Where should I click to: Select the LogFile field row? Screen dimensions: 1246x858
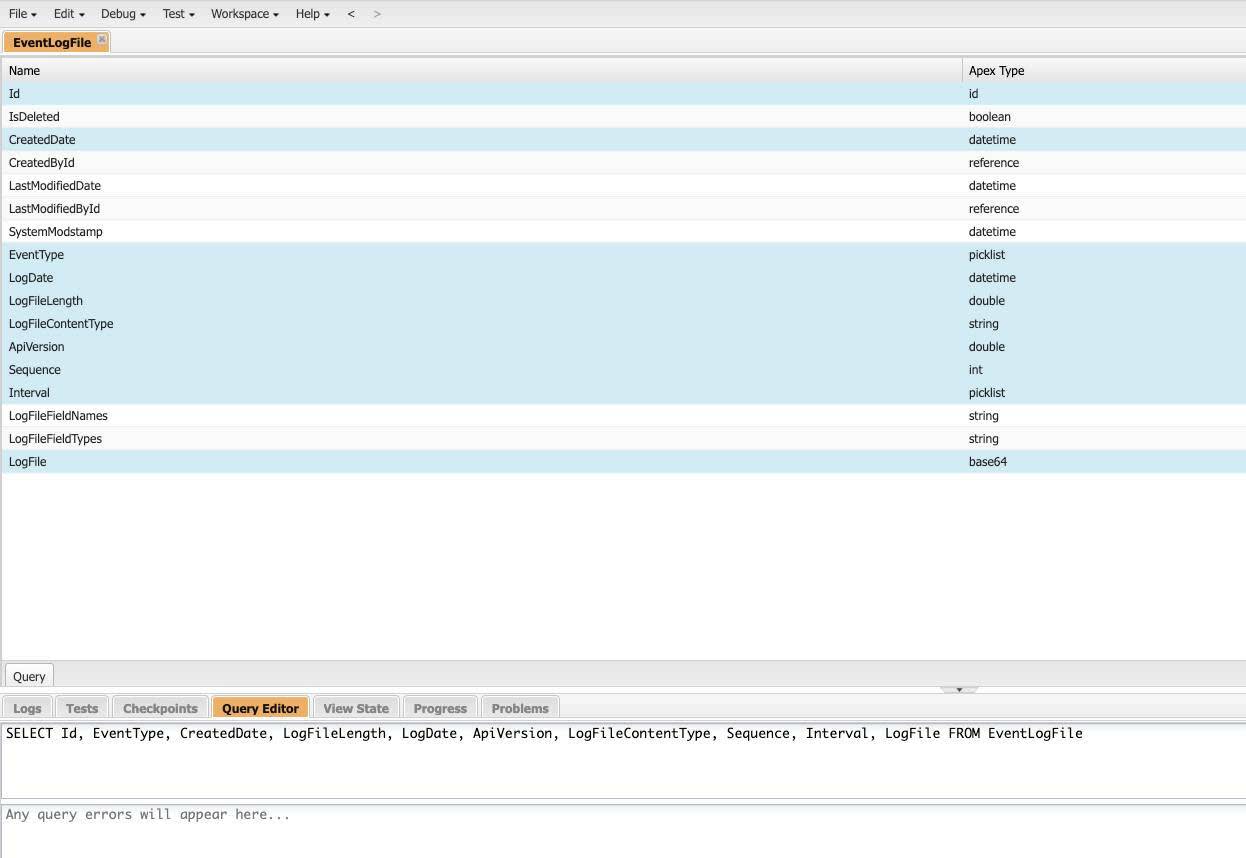pos(623,462)
